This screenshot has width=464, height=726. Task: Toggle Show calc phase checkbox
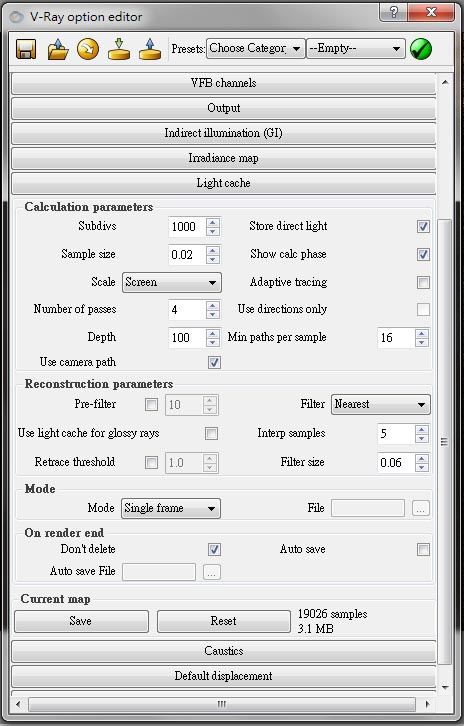pos(423,254)
